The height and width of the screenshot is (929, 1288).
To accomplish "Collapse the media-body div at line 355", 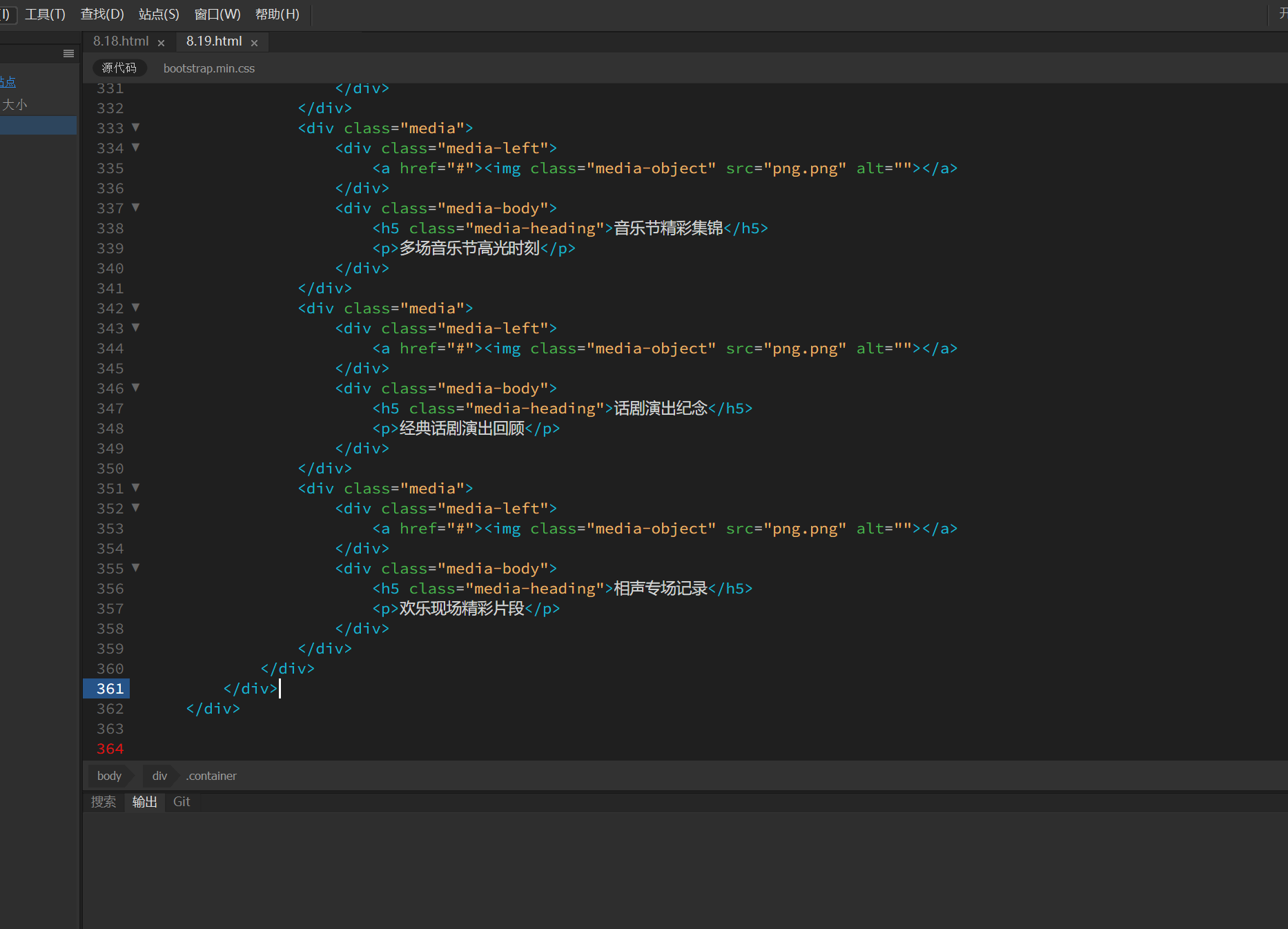I will click(136, 568).
